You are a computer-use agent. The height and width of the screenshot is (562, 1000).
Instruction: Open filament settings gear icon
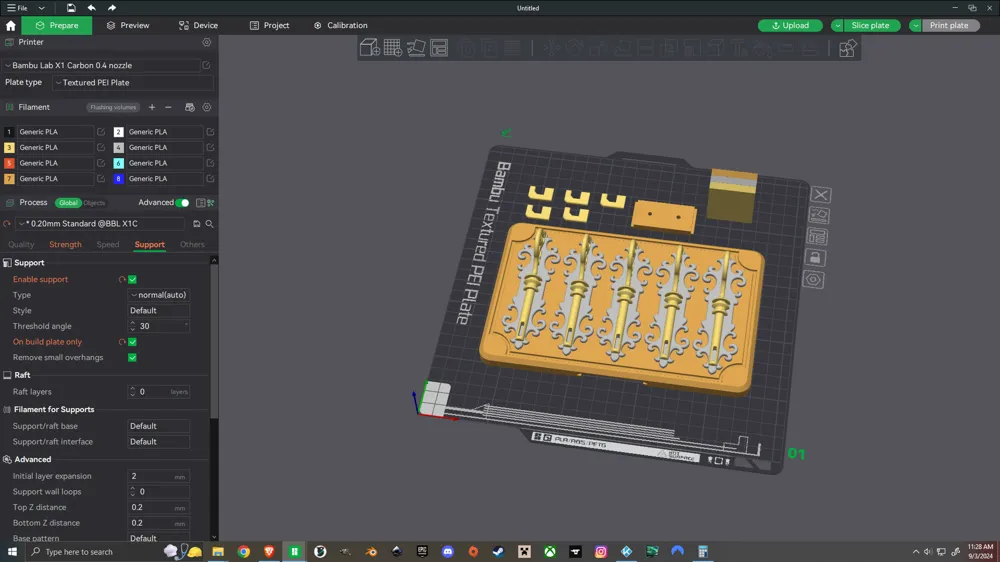tap(207, 107)
